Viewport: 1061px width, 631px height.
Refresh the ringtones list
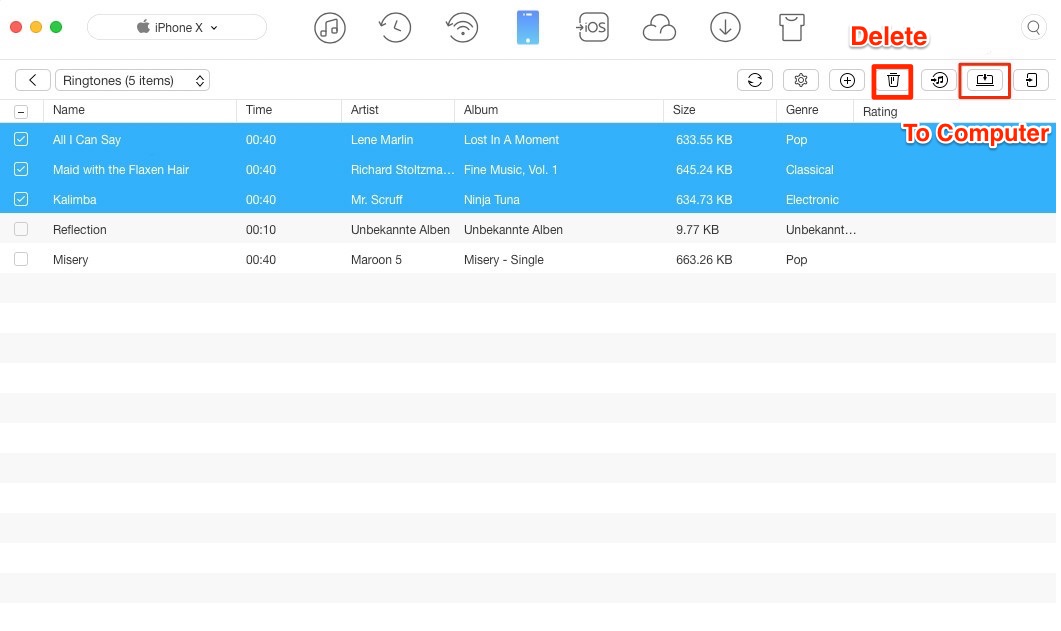point(755,80)
